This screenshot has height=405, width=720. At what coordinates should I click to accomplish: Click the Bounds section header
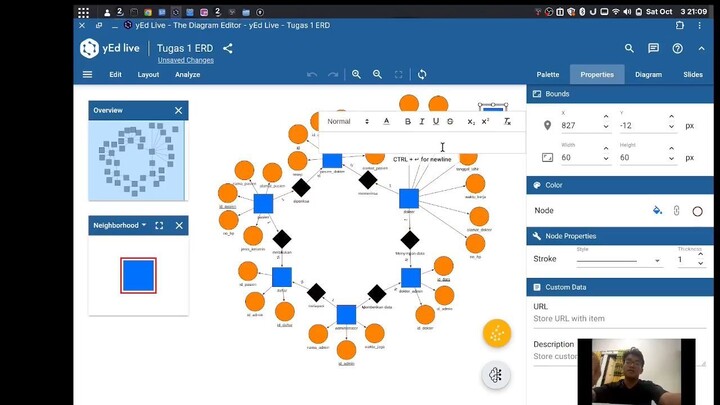click(620, 94)
